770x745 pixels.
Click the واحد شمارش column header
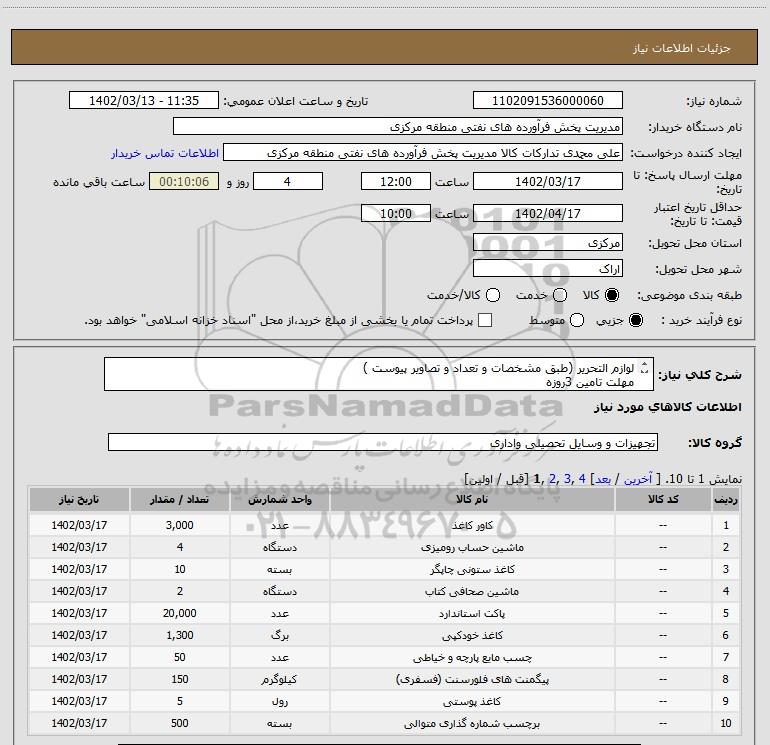280,499
